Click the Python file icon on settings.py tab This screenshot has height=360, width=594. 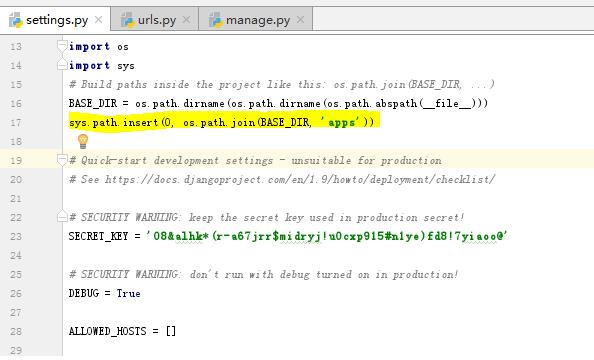(16, 20)
